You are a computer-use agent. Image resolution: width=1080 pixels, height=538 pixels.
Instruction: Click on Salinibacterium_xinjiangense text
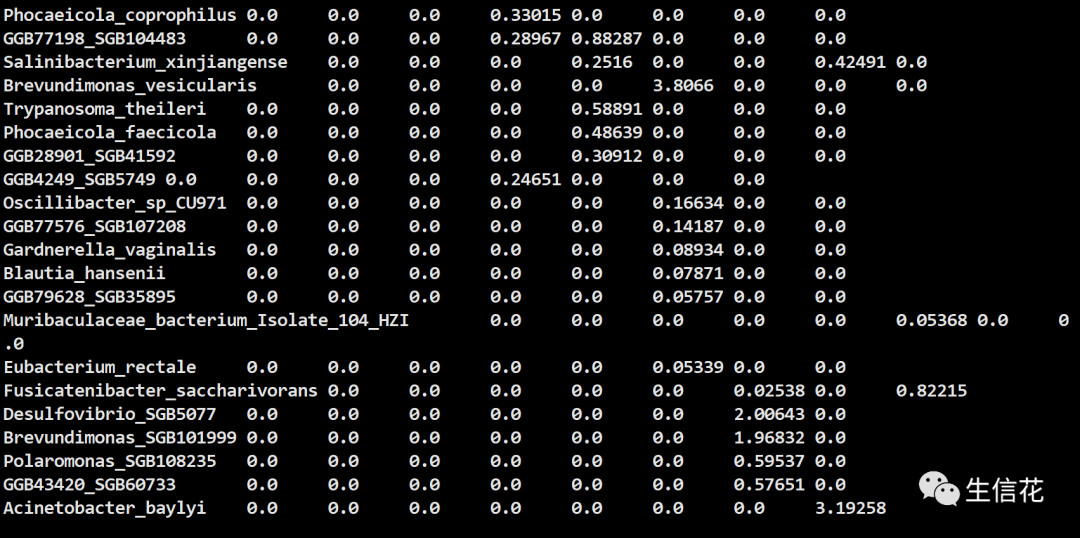[145, 62]
